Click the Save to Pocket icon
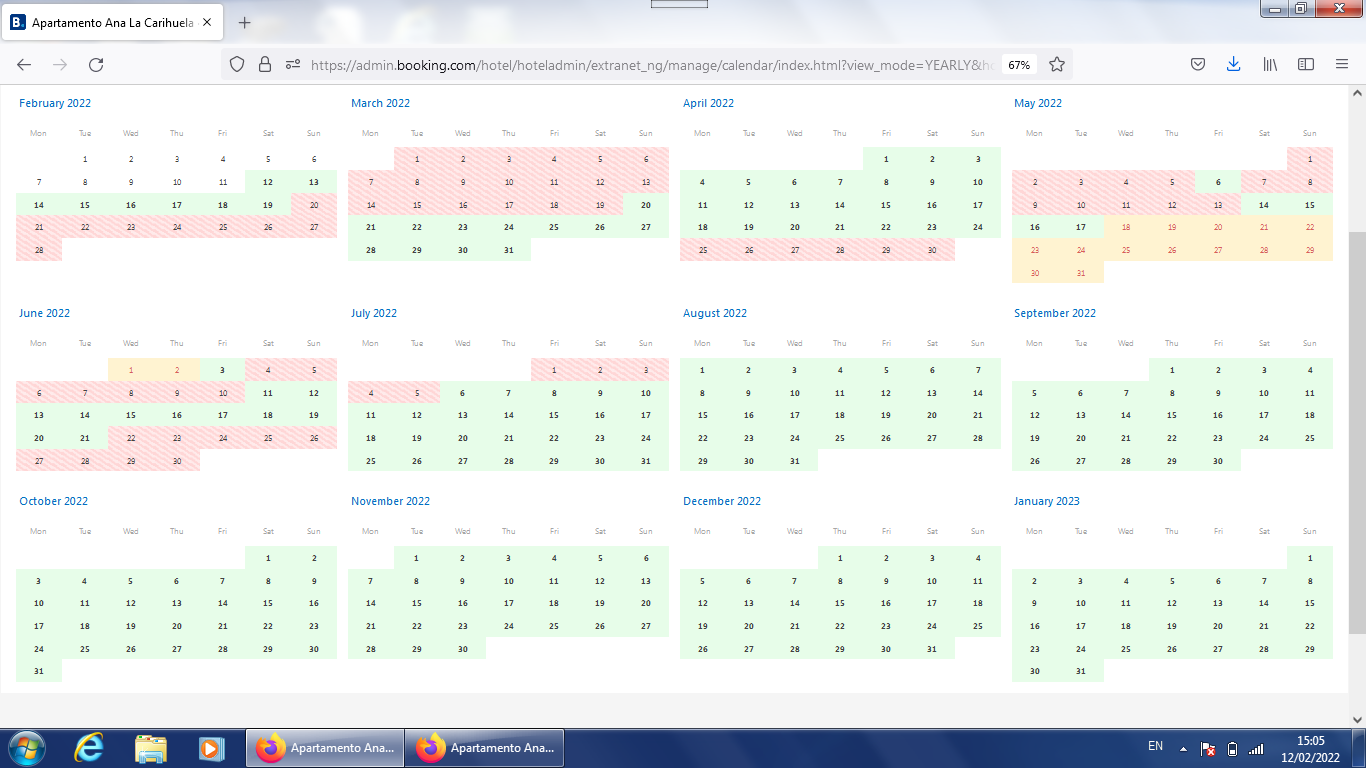This screenshot has width=1366, height=768. (x=1197, y=64)
